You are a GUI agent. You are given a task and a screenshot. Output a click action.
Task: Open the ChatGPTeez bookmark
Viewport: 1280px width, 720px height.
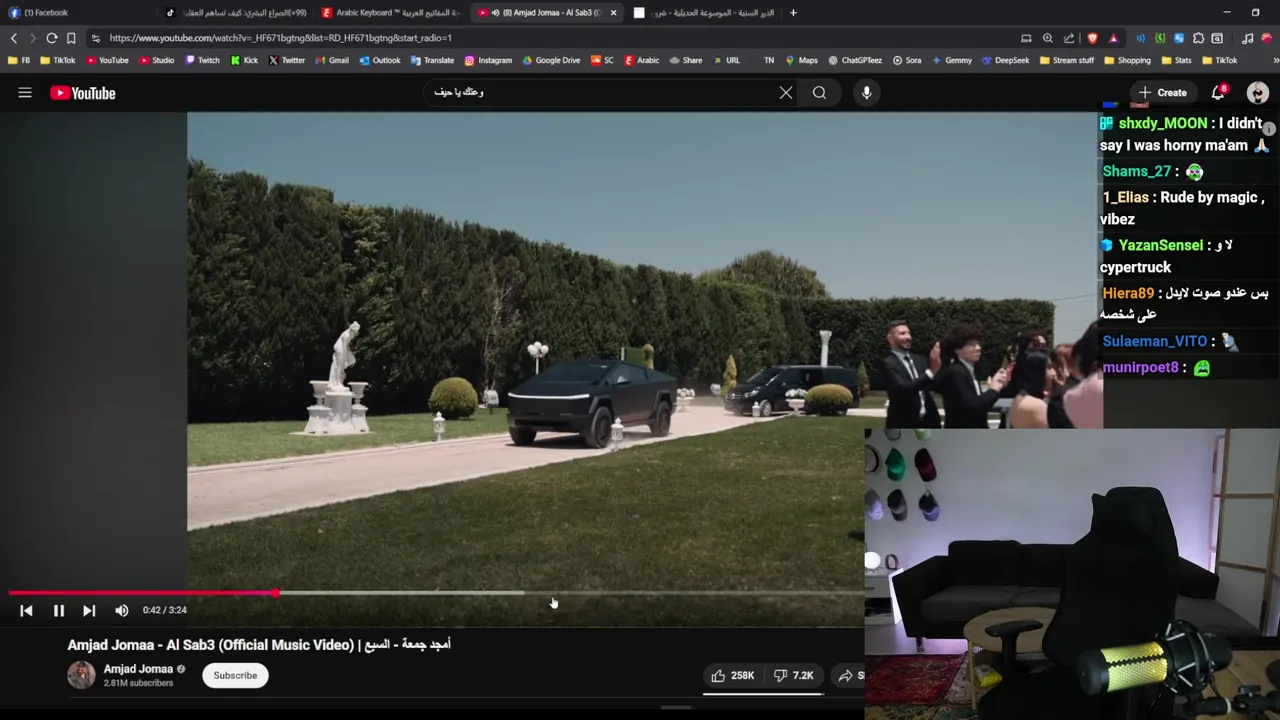[x=855, y=60]
